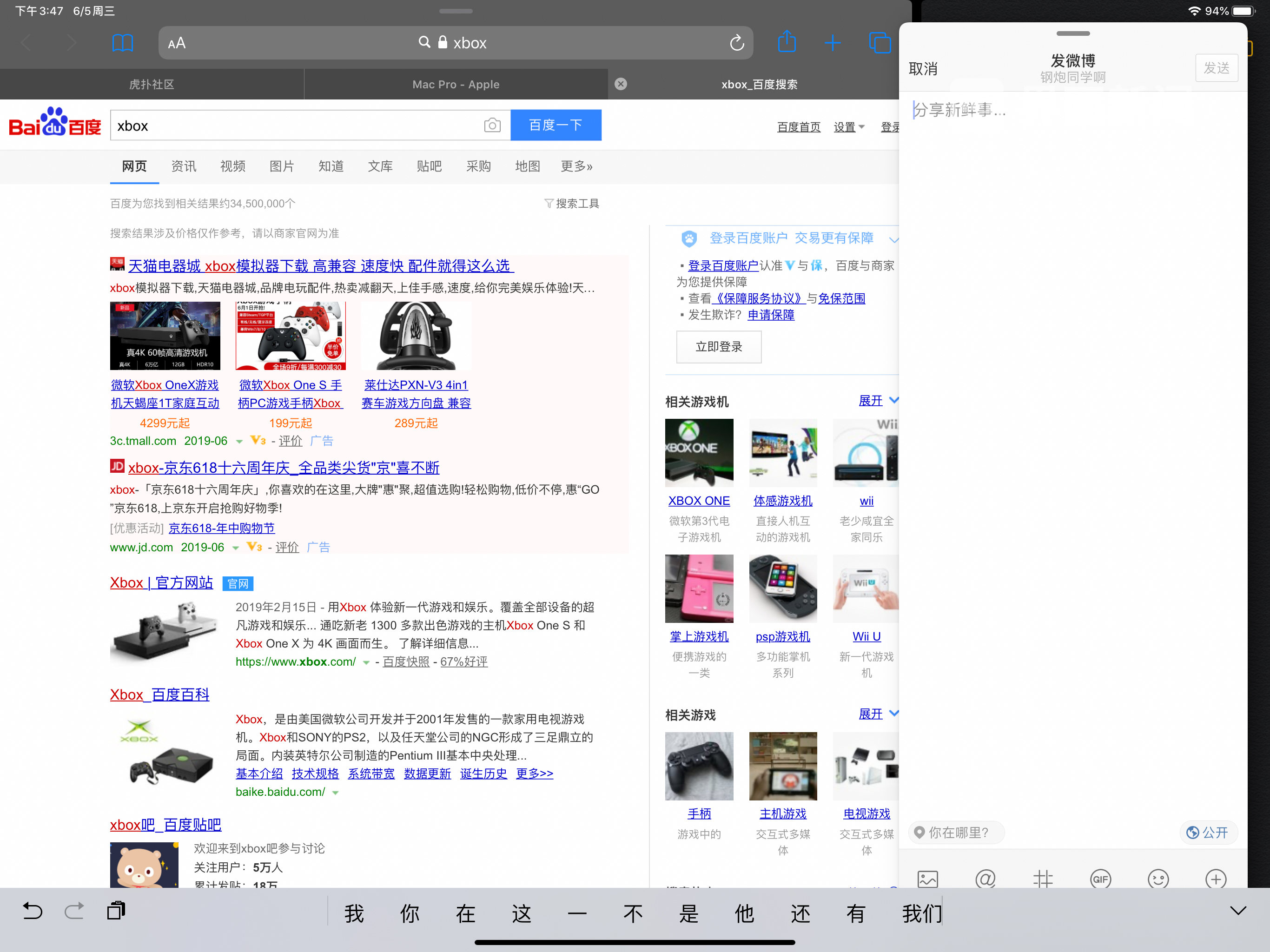1270x952 pixels.
Task: Tap the @ mention icon
Action: [985, 879]
